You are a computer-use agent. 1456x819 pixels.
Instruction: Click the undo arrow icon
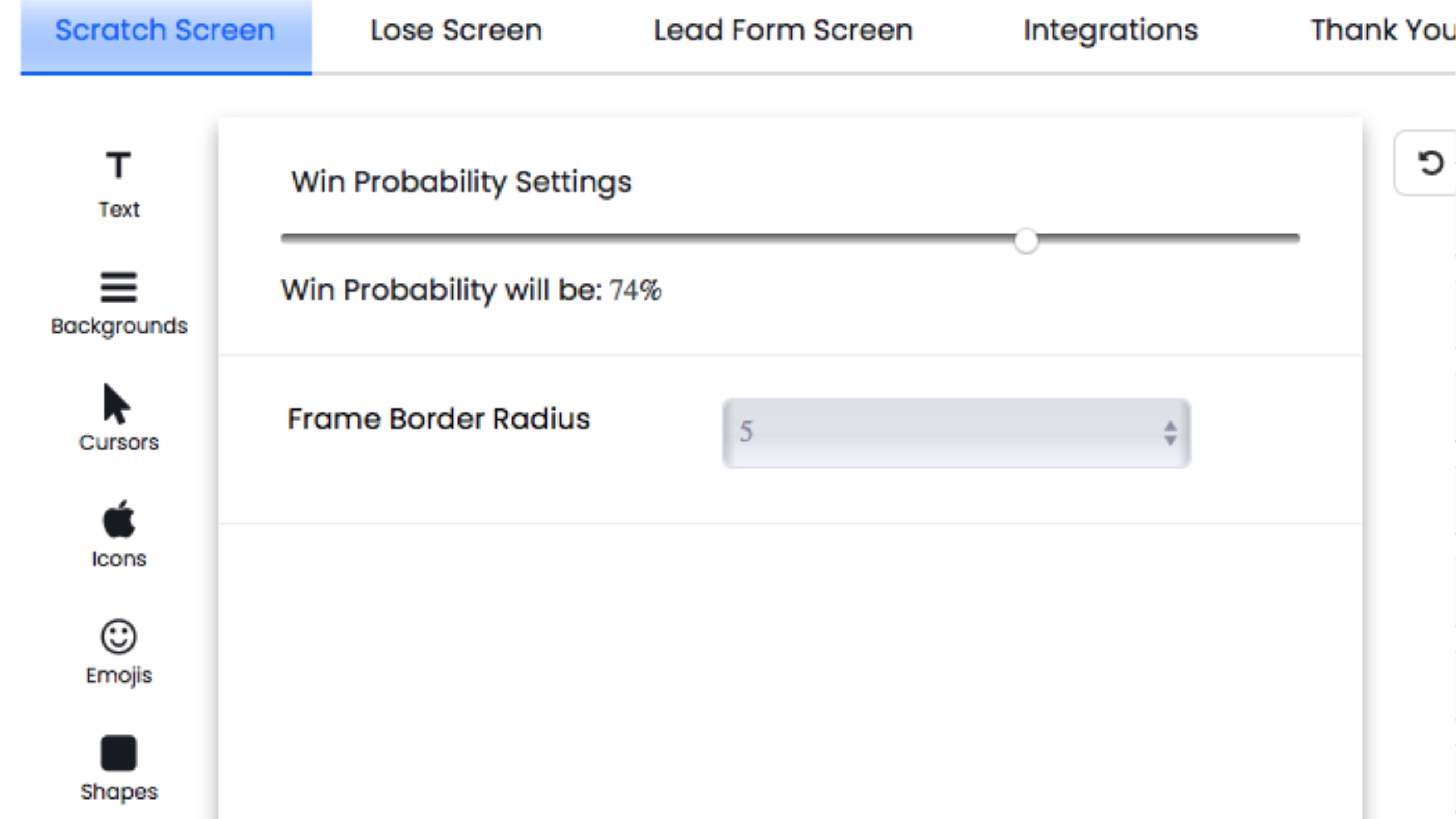click(x=1430, y=163)
